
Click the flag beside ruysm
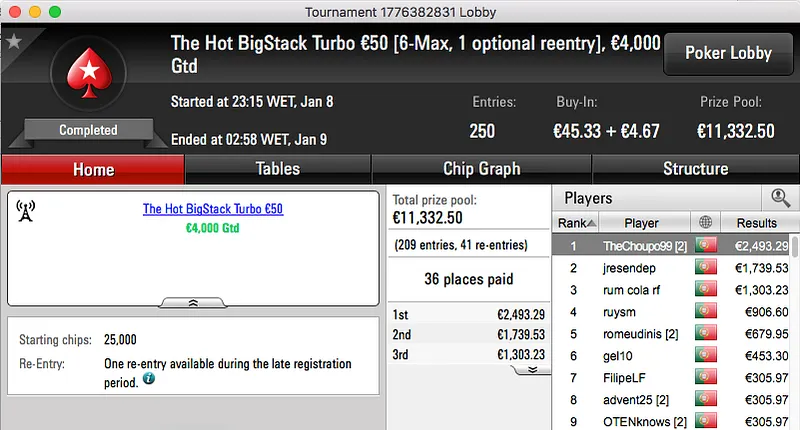(x=707, y=312)
